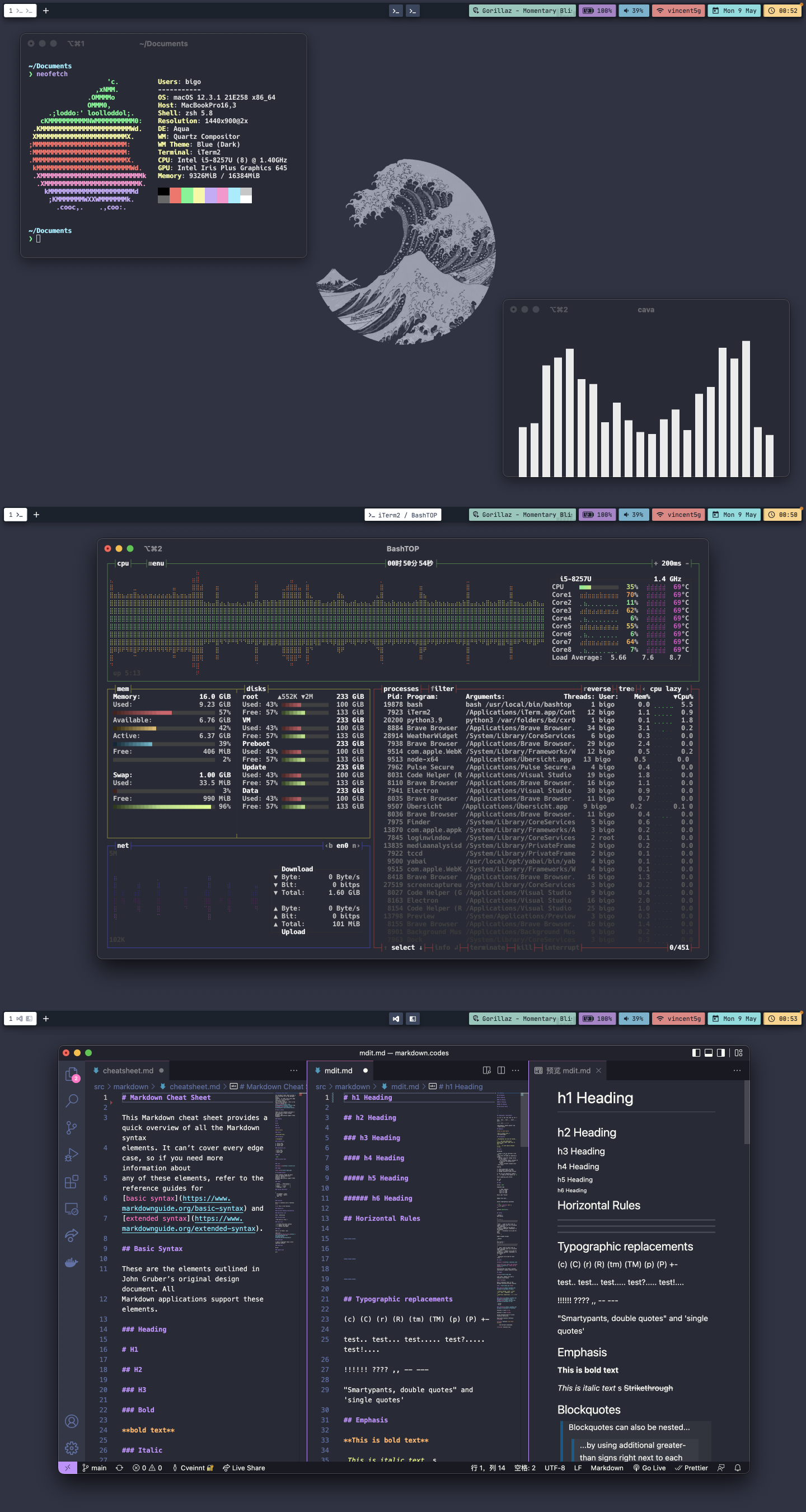Open the Search view in VS Code
The image size is (806, 1512).
click(x=72, y=1100)
